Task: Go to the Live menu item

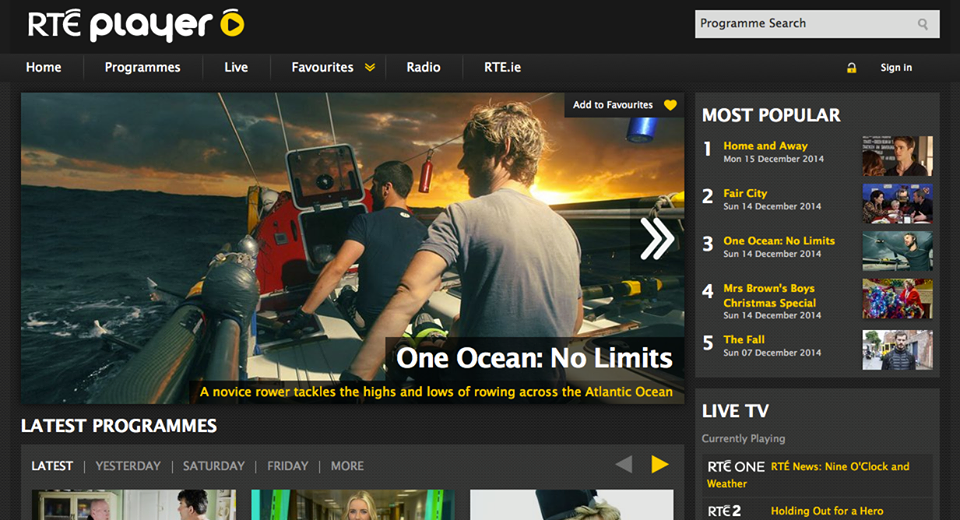Action: 236,67
